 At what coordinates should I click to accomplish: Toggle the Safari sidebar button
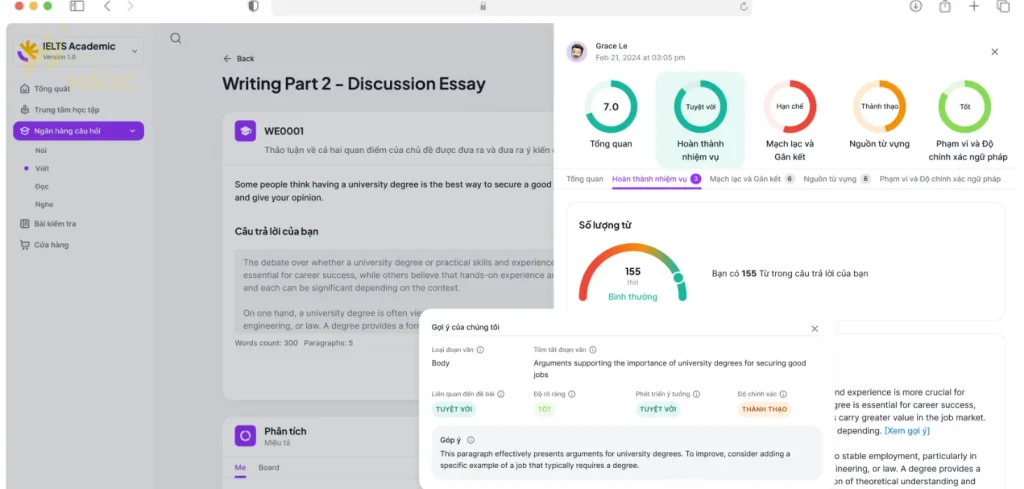coord(77,7)
